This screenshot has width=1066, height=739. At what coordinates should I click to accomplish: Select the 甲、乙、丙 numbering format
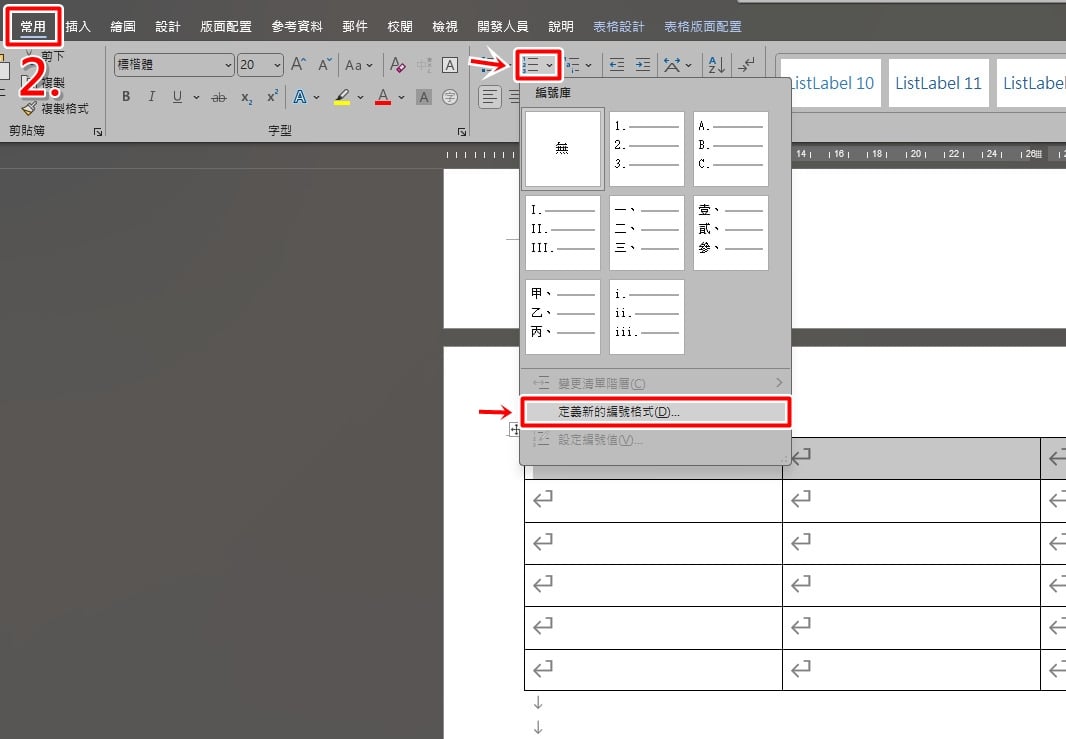coord(563,317)
